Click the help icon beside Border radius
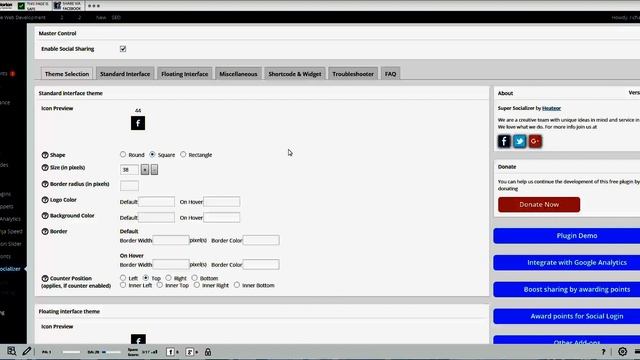Image resolution: width=640 pixels, height=360 pixels. pos(45,184)
